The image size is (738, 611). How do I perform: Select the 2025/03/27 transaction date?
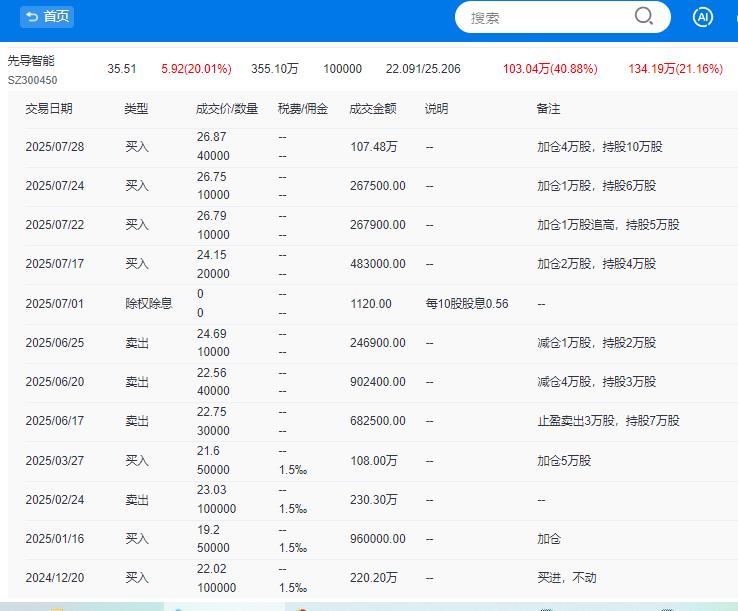point(55,461)
